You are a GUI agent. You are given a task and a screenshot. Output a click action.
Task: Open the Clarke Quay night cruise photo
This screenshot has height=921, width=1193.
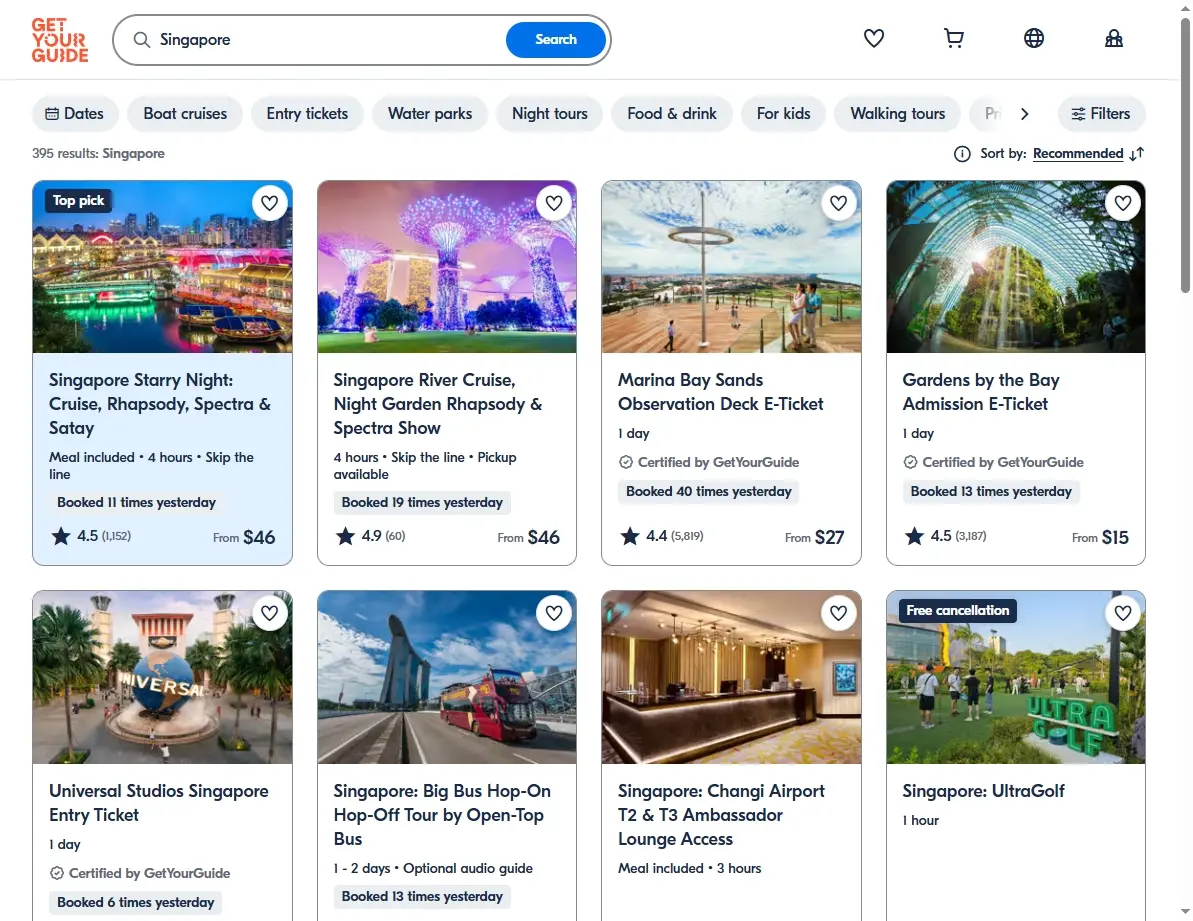pos(162,267)
